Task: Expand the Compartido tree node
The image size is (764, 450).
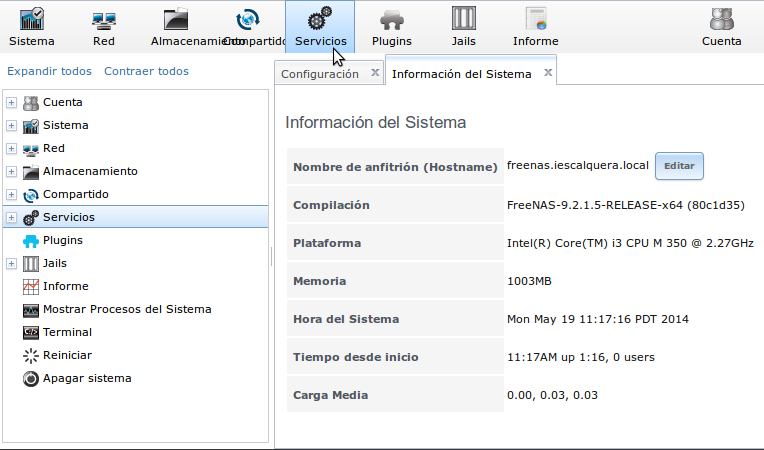Action: 11,194
